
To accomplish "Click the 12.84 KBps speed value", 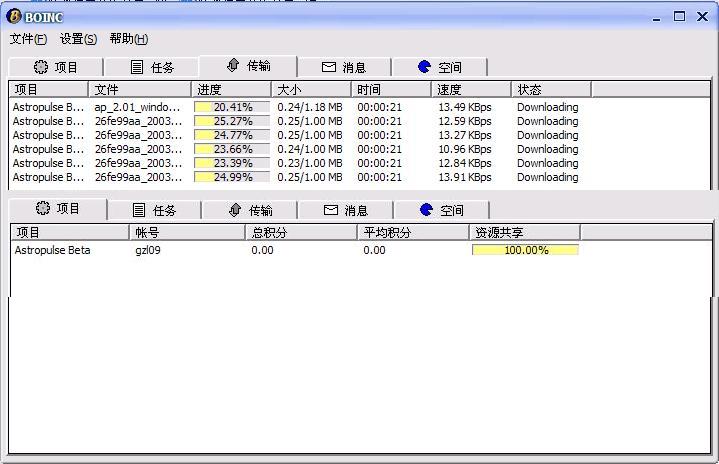I will pos(465,163).
